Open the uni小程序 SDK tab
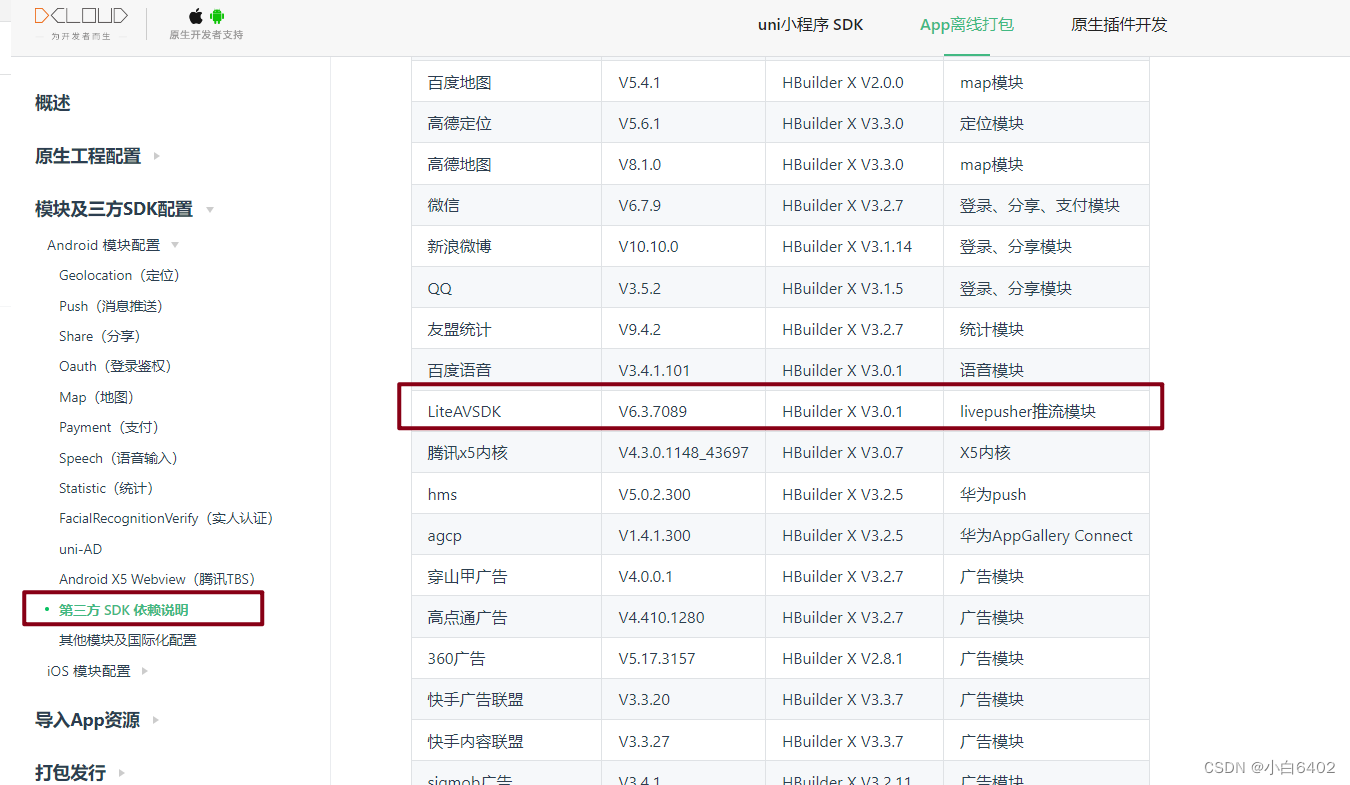The image size is (1350, 785). pyautogui.click(x=810, y=25)
